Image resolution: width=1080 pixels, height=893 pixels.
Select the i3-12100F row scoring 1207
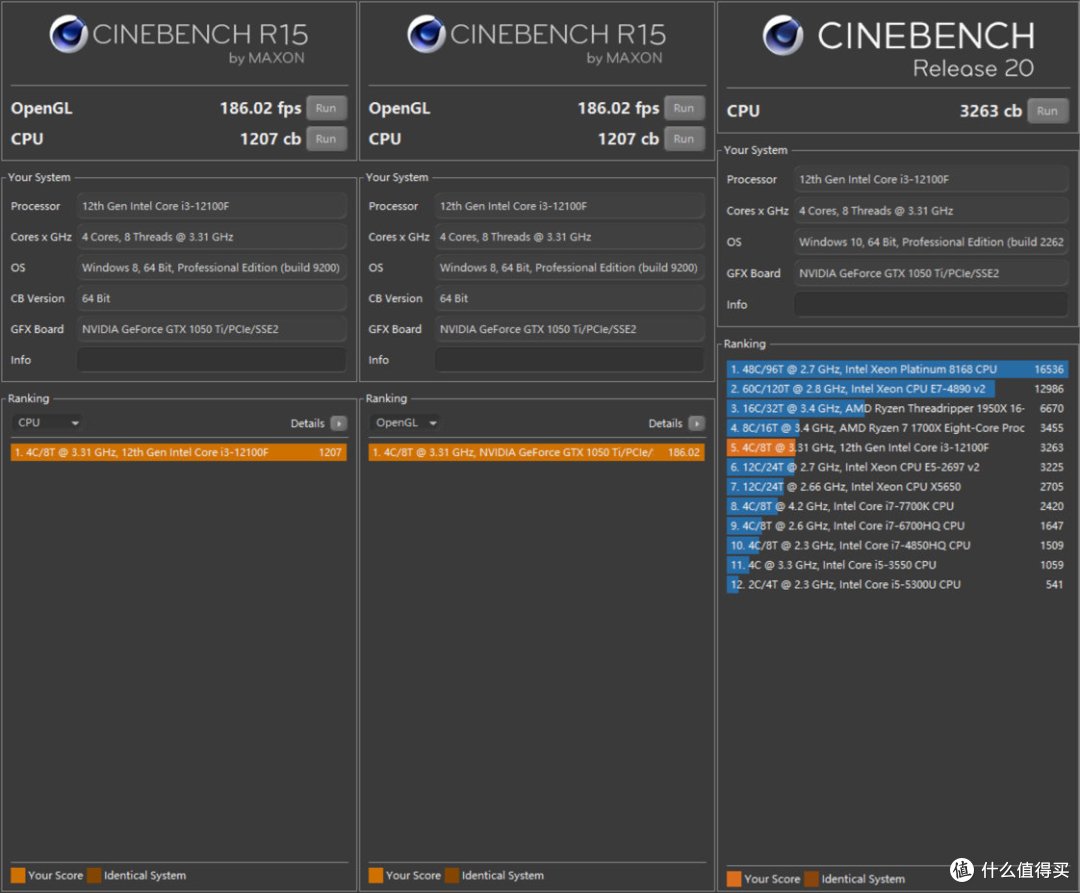pyautogui.click(x=178, y=452)
